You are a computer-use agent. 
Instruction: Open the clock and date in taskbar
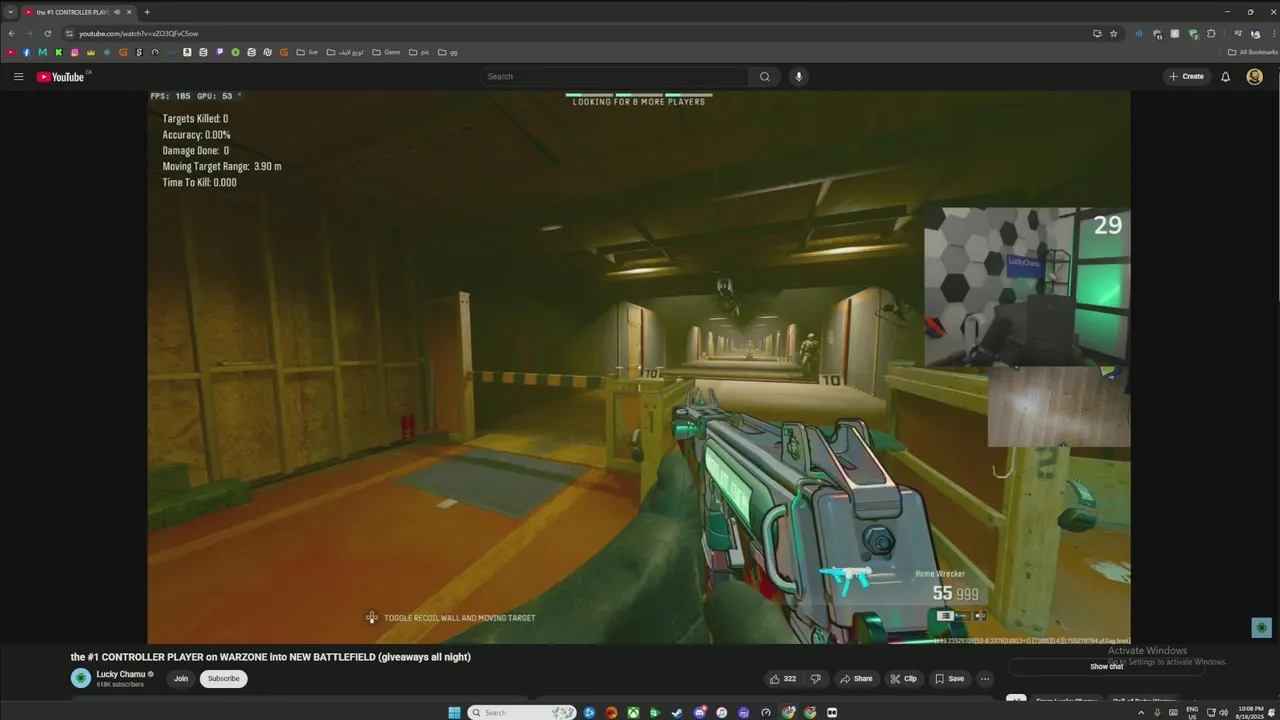click(x=1249, y=712)
